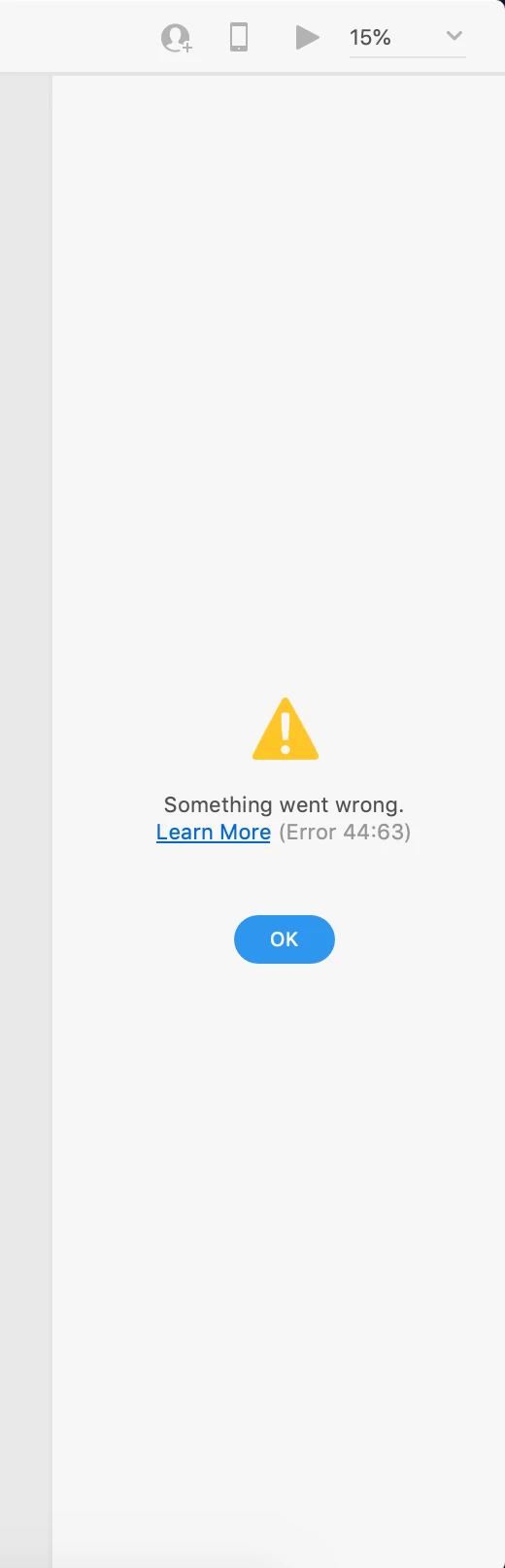Click the 15% zoom level field
This screenshot has width=505, height=1568.
tap(407, 37)
